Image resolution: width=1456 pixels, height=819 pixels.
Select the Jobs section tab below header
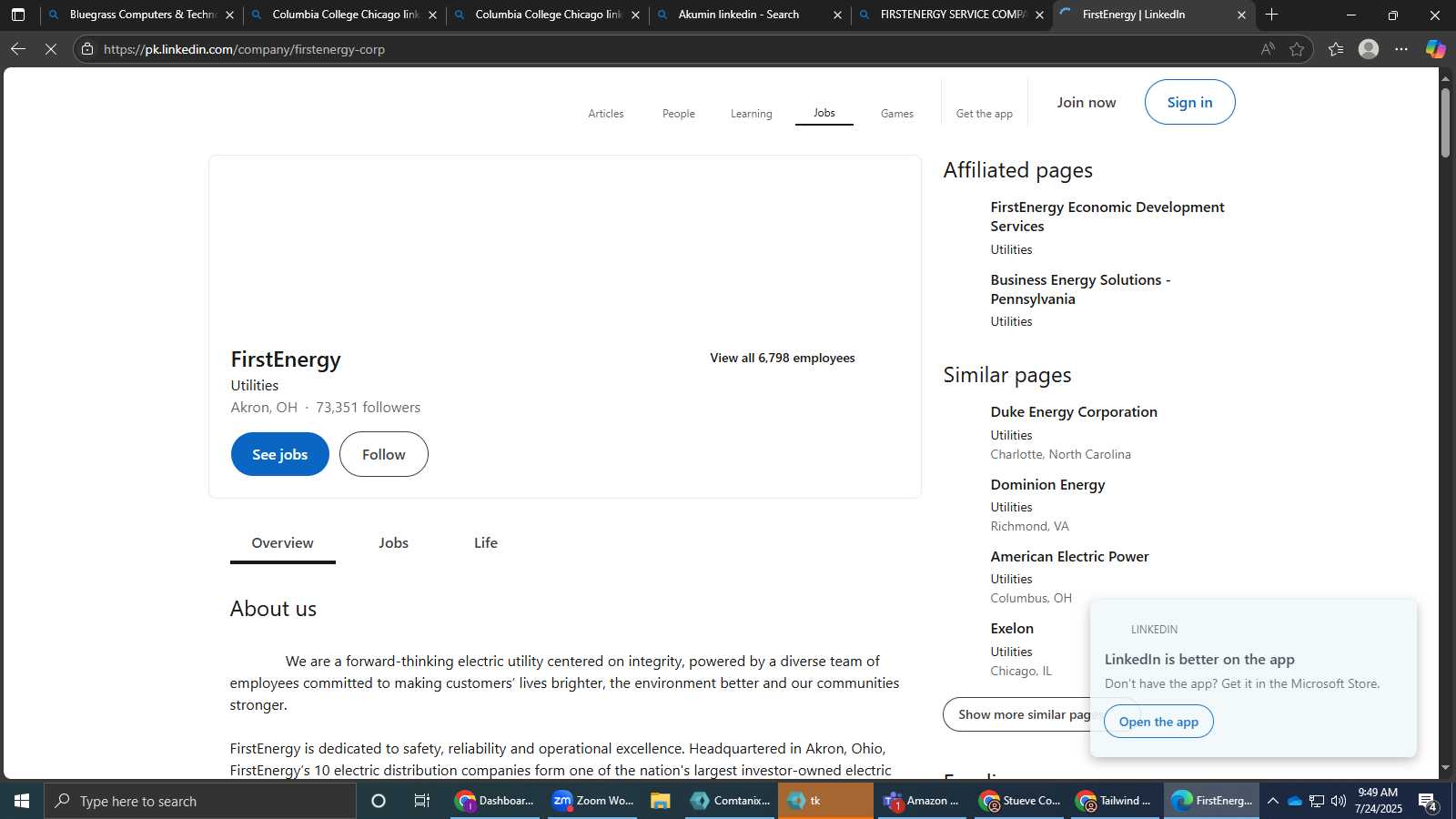pyautogui.click(x=394, y=543)
